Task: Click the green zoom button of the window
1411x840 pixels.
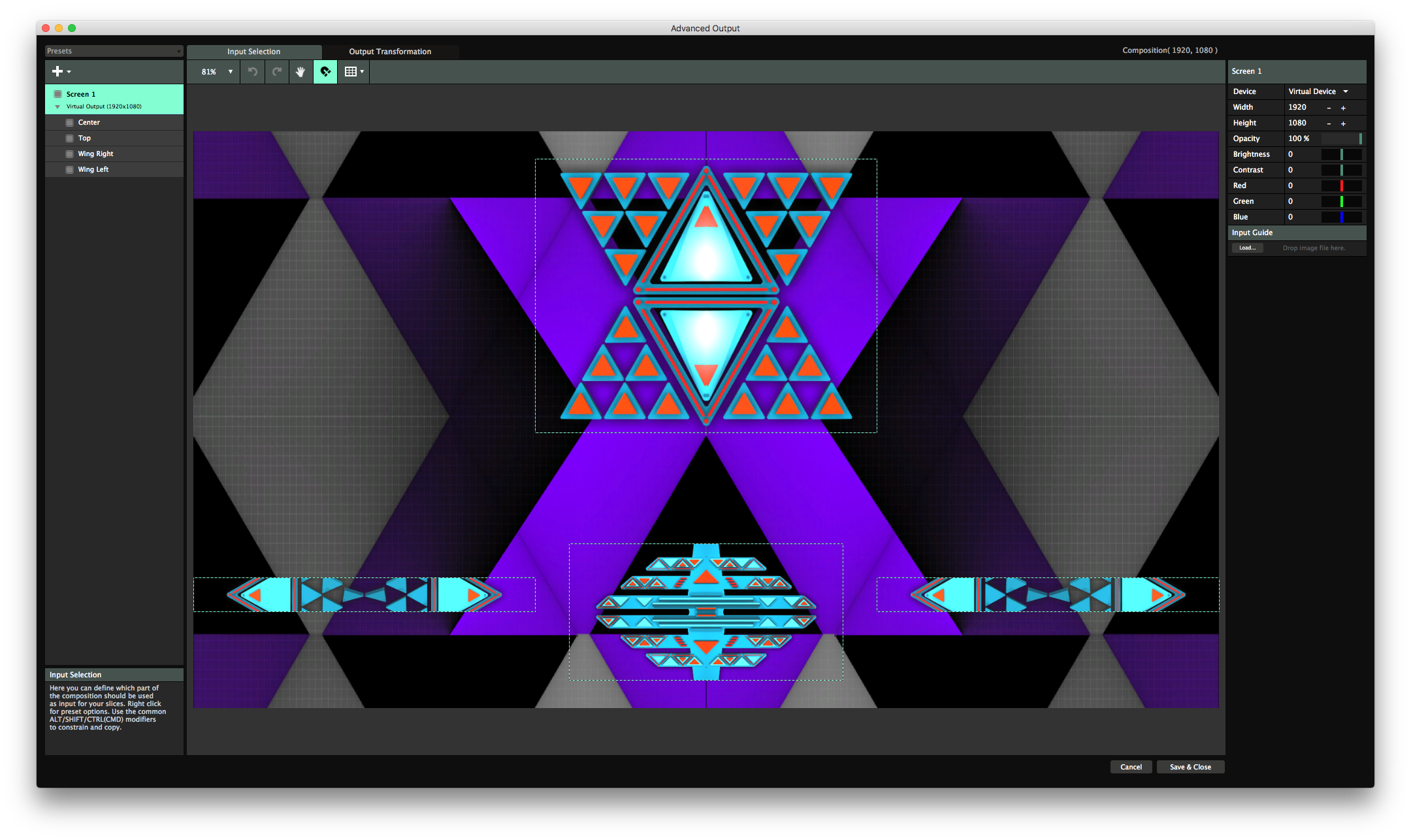Action: pyautogui.click(x=72, y=28)
